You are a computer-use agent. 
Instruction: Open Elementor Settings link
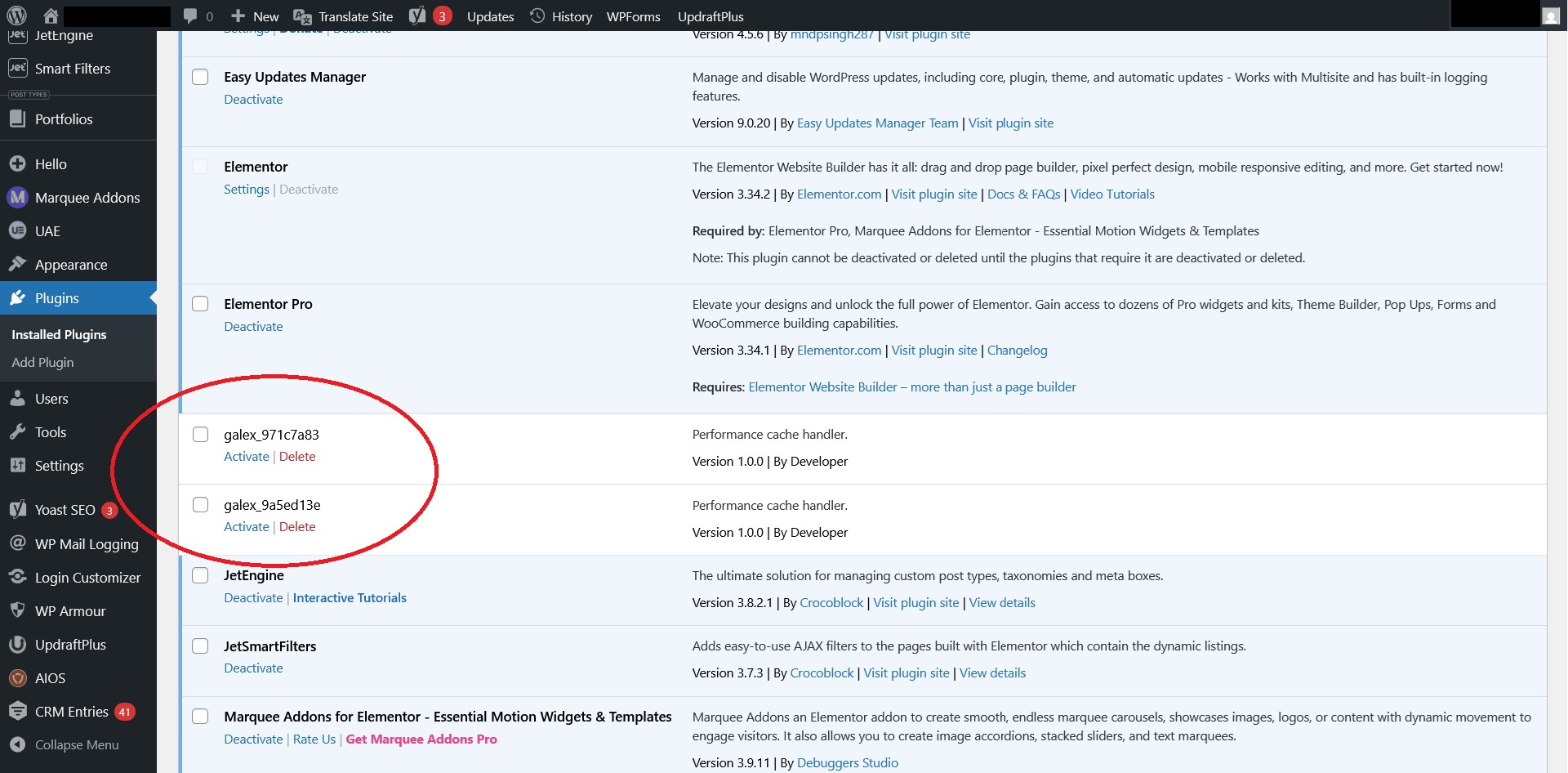247,190
